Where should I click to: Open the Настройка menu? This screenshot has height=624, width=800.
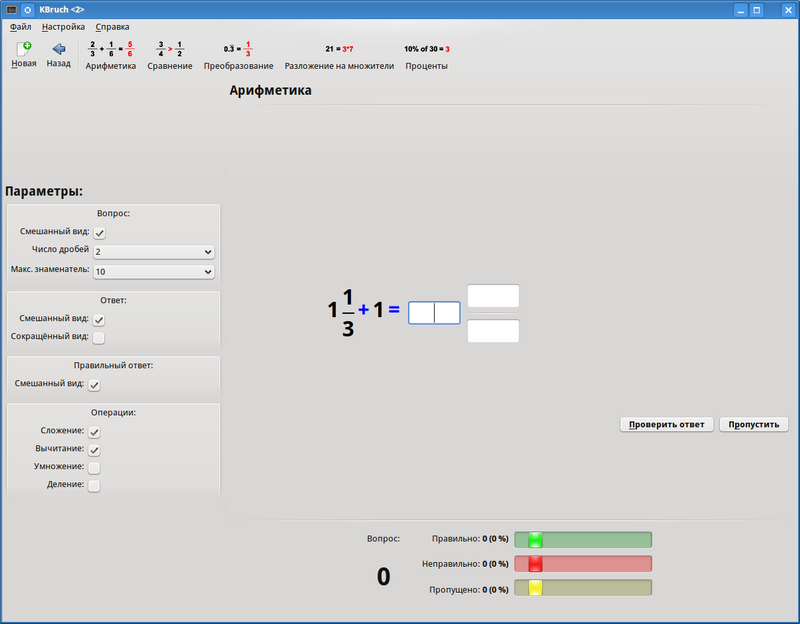[63, 27]
